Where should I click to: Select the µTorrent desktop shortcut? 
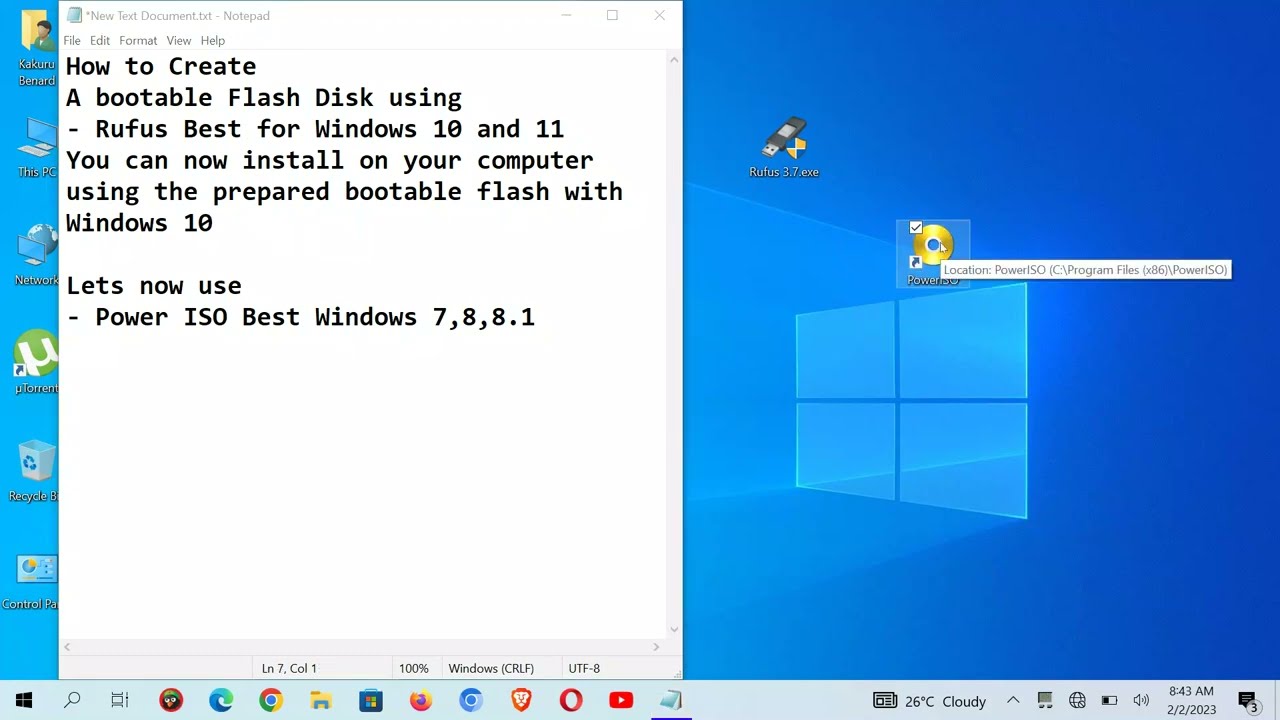(x=38, y=362)
